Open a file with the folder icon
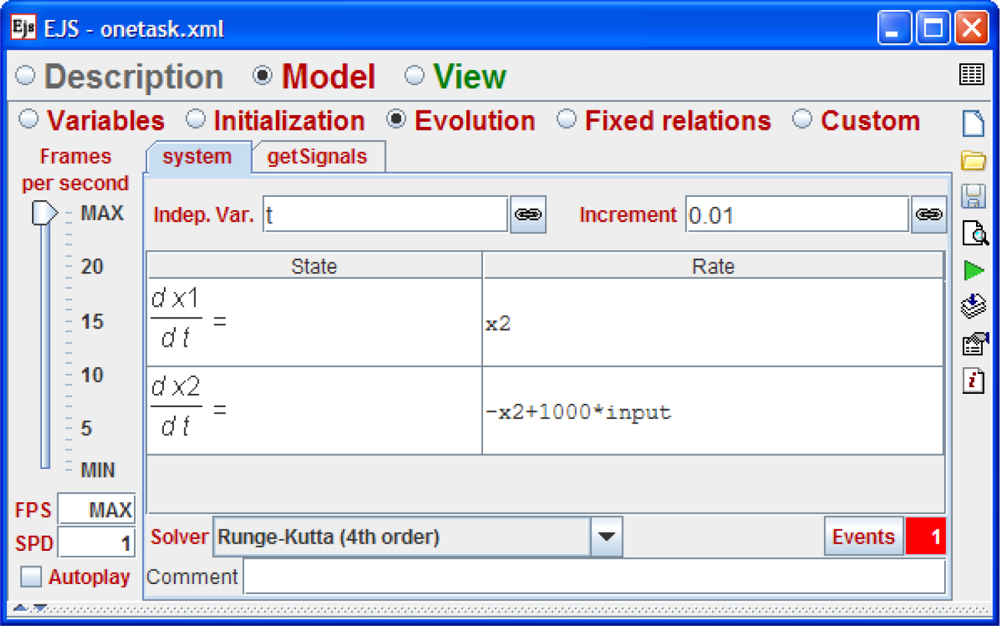 pyautogui.click(x=973, y=161)
